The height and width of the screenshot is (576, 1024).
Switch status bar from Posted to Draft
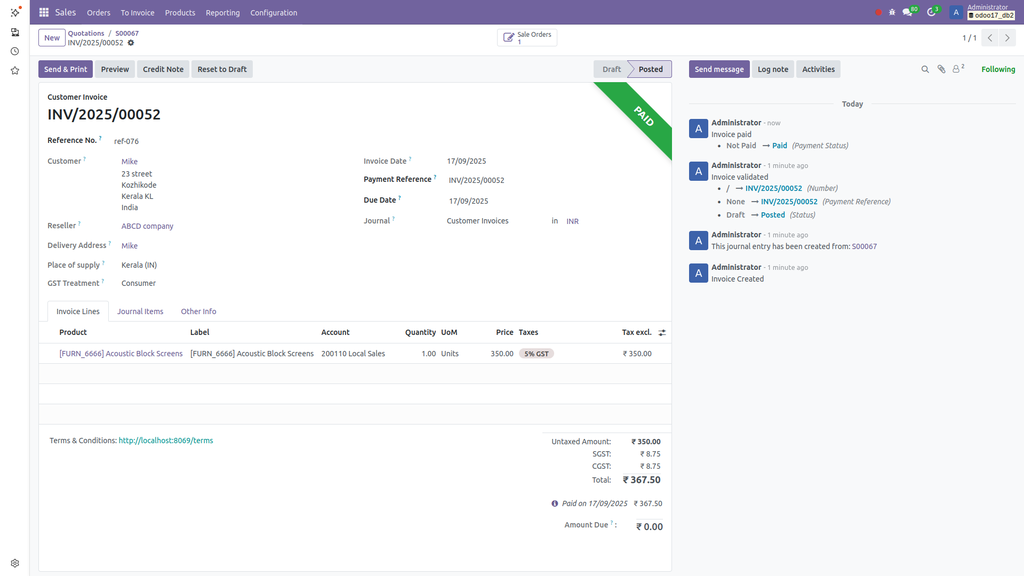tap(611, 68)
